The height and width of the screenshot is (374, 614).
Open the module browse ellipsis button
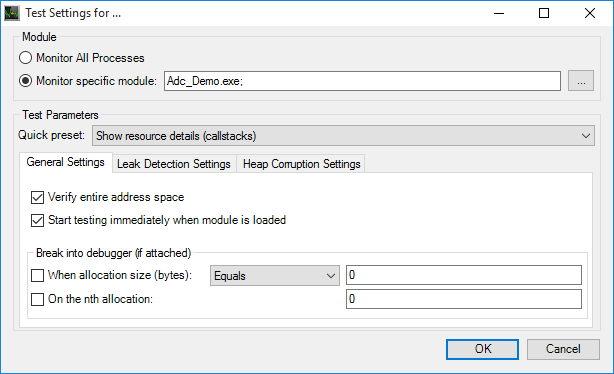581,81
